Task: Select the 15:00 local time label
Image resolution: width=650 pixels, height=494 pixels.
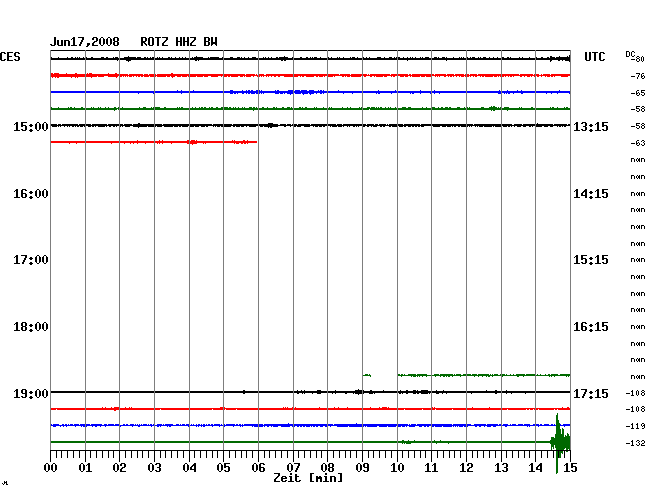Action: 31,127
